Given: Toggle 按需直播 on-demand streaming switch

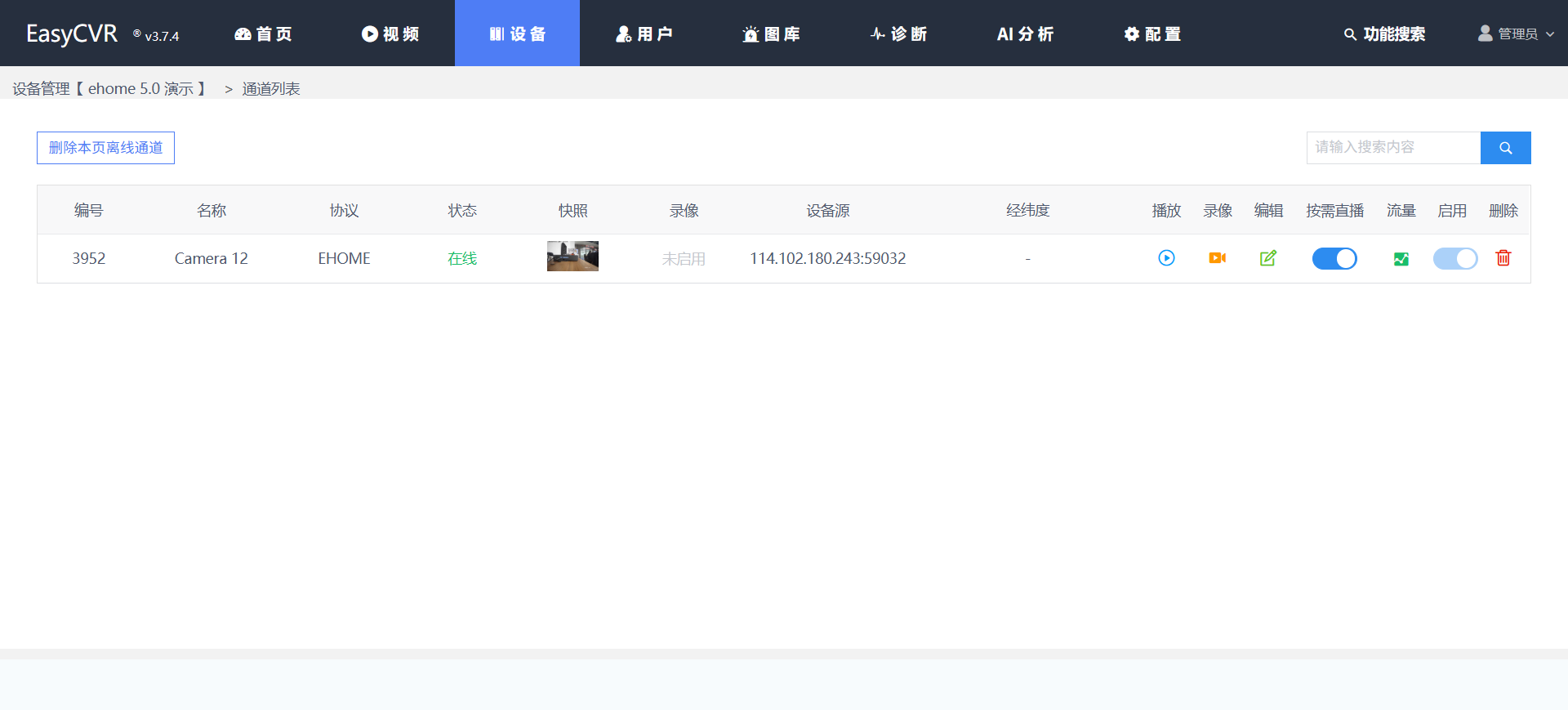Looking at the screenshot, I should (1334, 259).
